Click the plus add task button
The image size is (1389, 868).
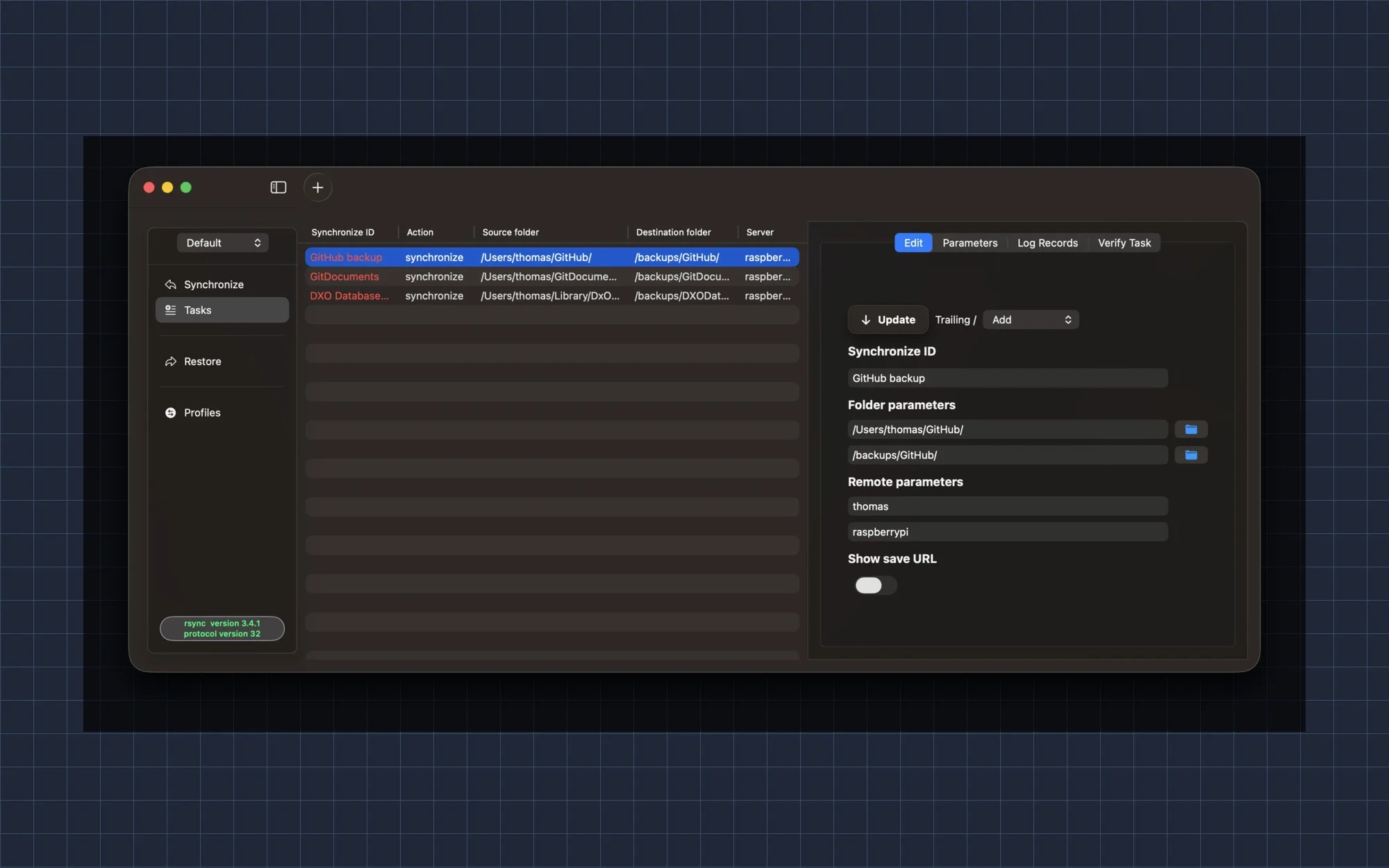click(x=317, y=187)
